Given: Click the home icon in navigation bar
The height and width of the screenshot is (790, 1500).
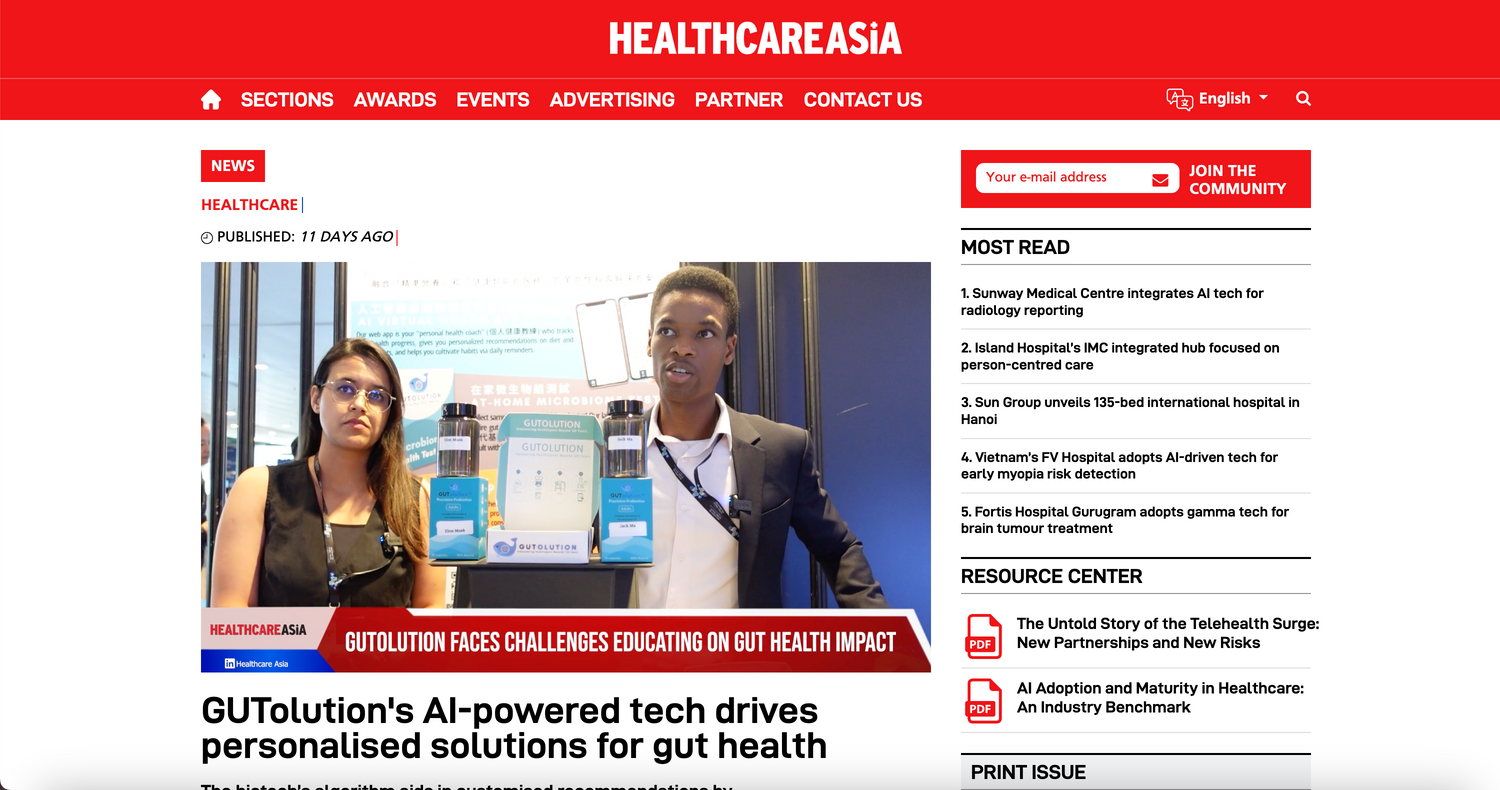Looking at the screenshot, I should pyautogui.click(x=211, y=100).
